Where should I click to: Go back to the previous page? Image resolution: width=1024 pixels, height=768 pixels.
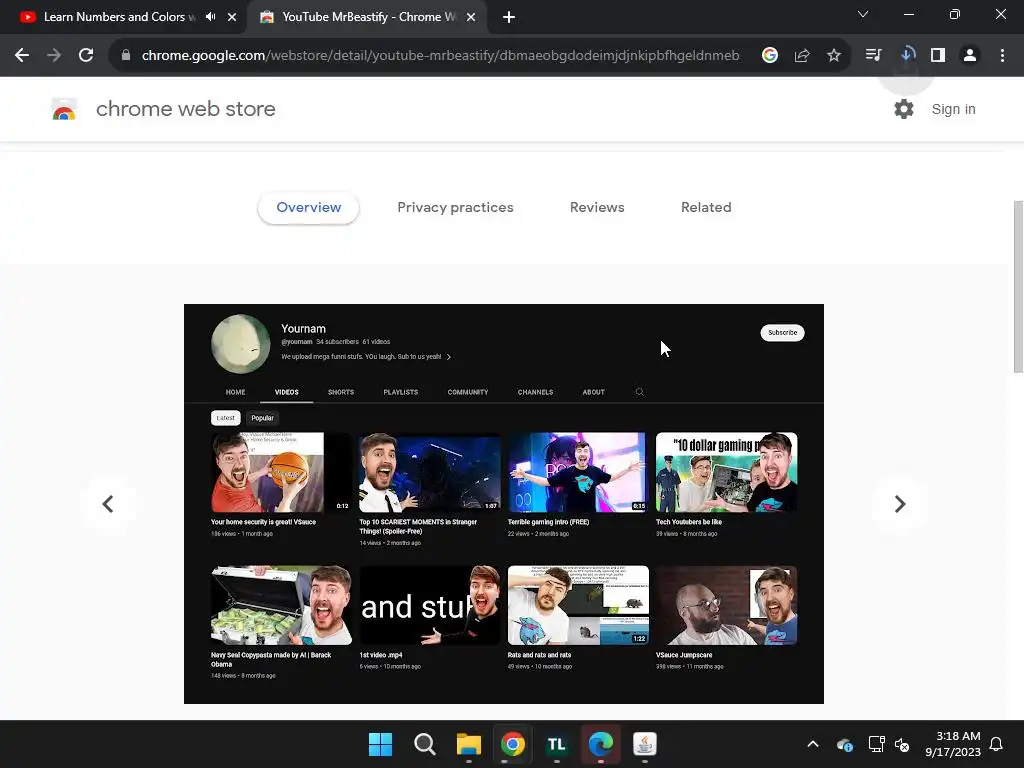(22, 56)
